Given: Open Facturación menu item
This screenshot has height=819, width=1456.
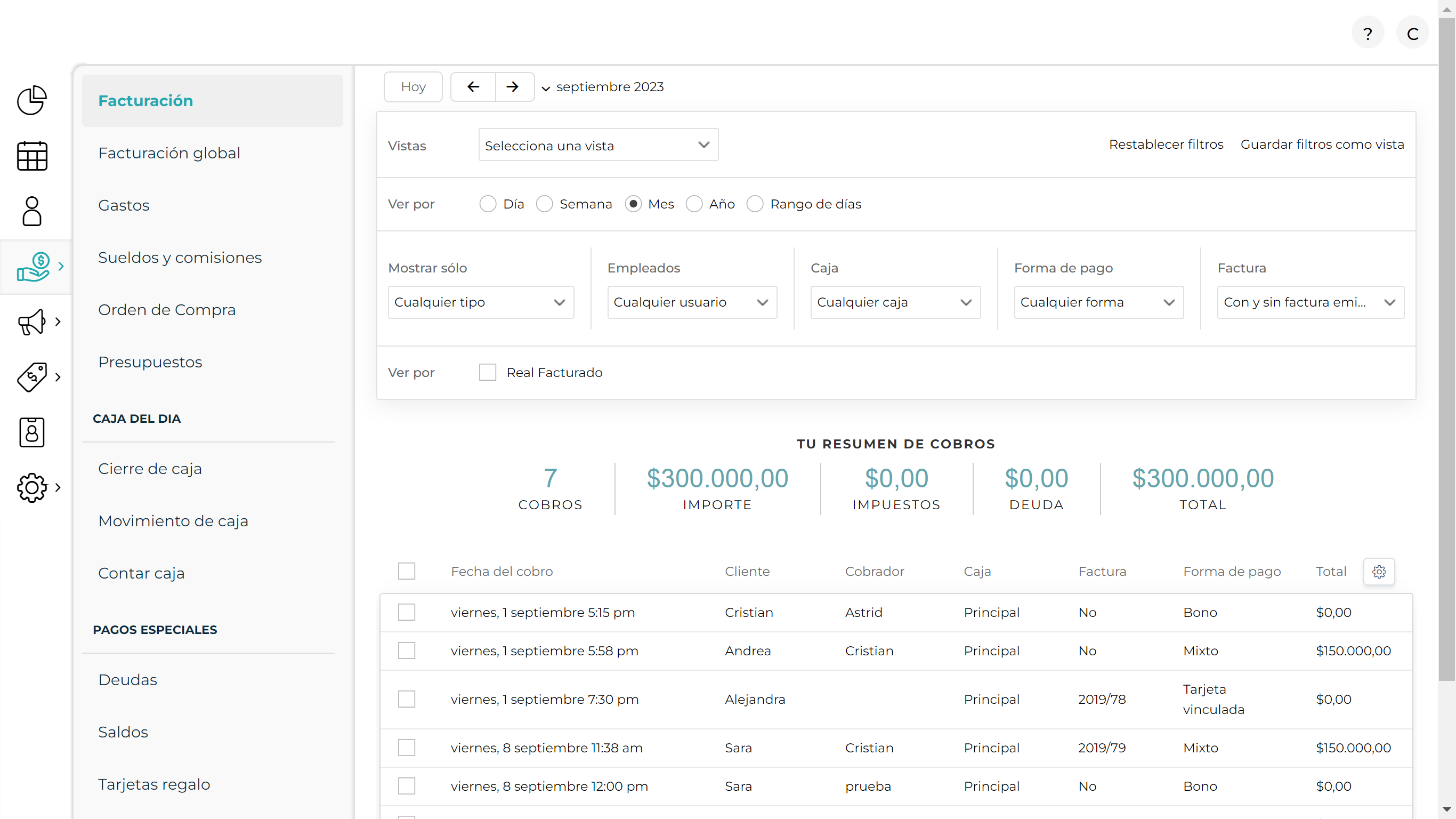Looking at the screenshot, I should pyautogui.click(x=213, y=101).
